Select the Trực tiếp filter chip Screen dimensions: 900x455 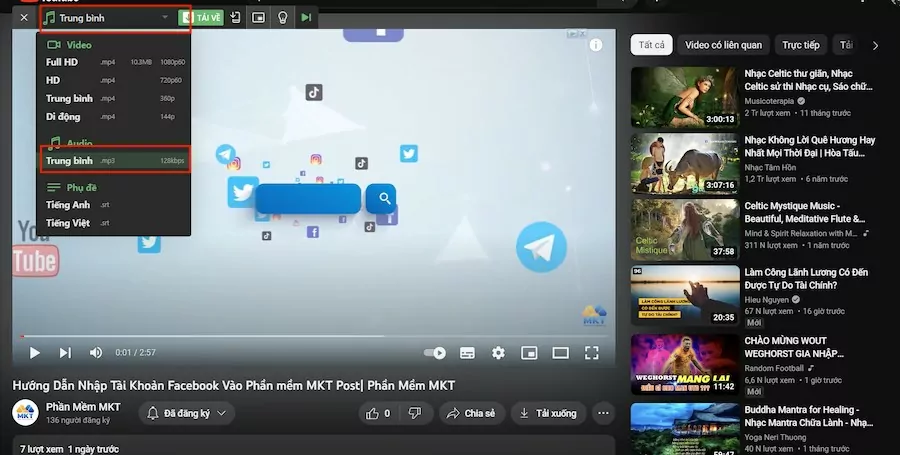[x=801, y=45]
